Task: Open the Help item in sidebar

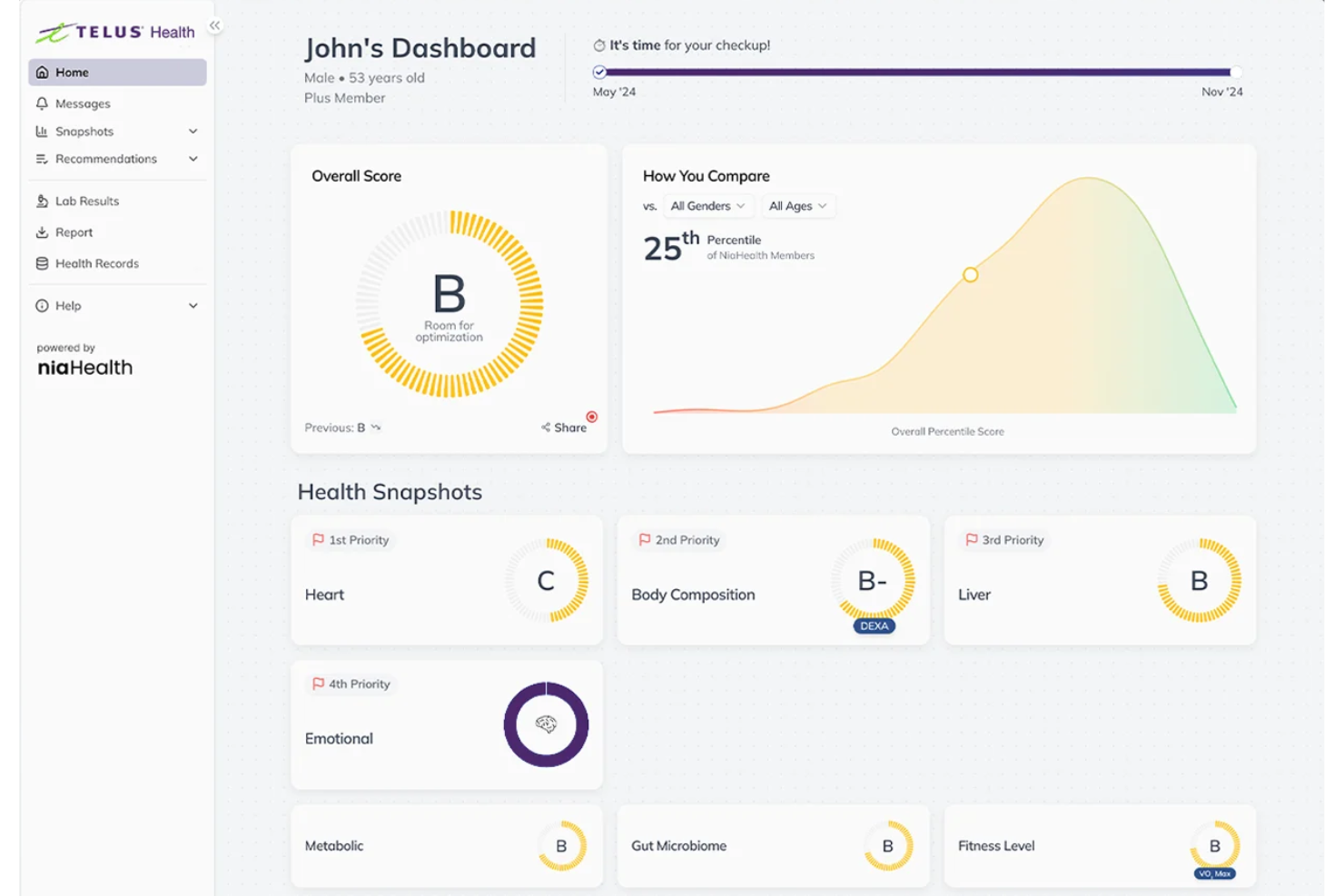Action: [117, 306]
